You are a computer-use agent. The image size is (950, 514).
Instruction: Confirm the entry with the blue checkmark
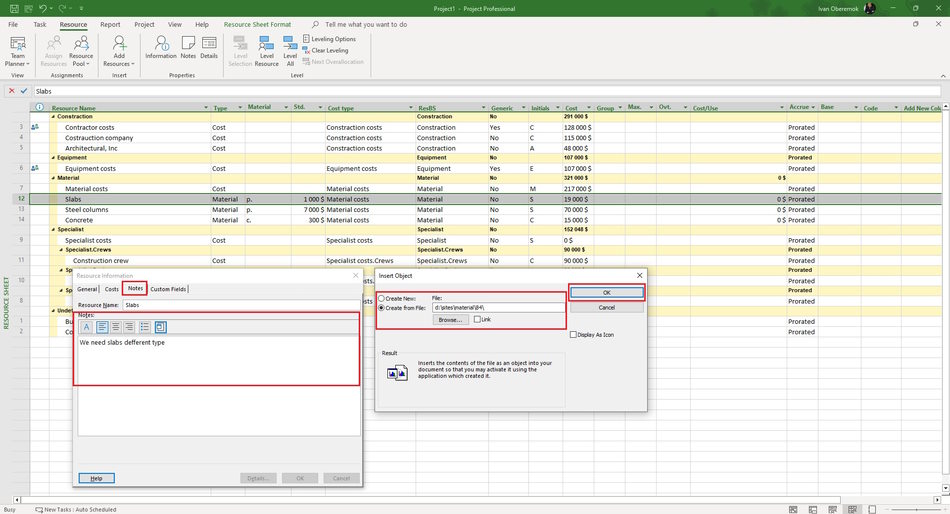[x=24, y=91]
